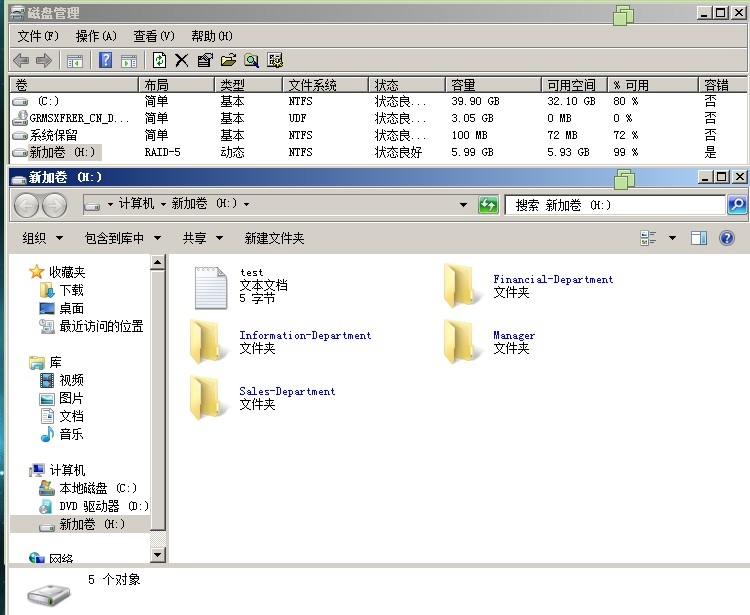Image resolution: width=750 pixels, height=615 pixels.
Task: Select the Information-Department folder
Action: (280, 342)
